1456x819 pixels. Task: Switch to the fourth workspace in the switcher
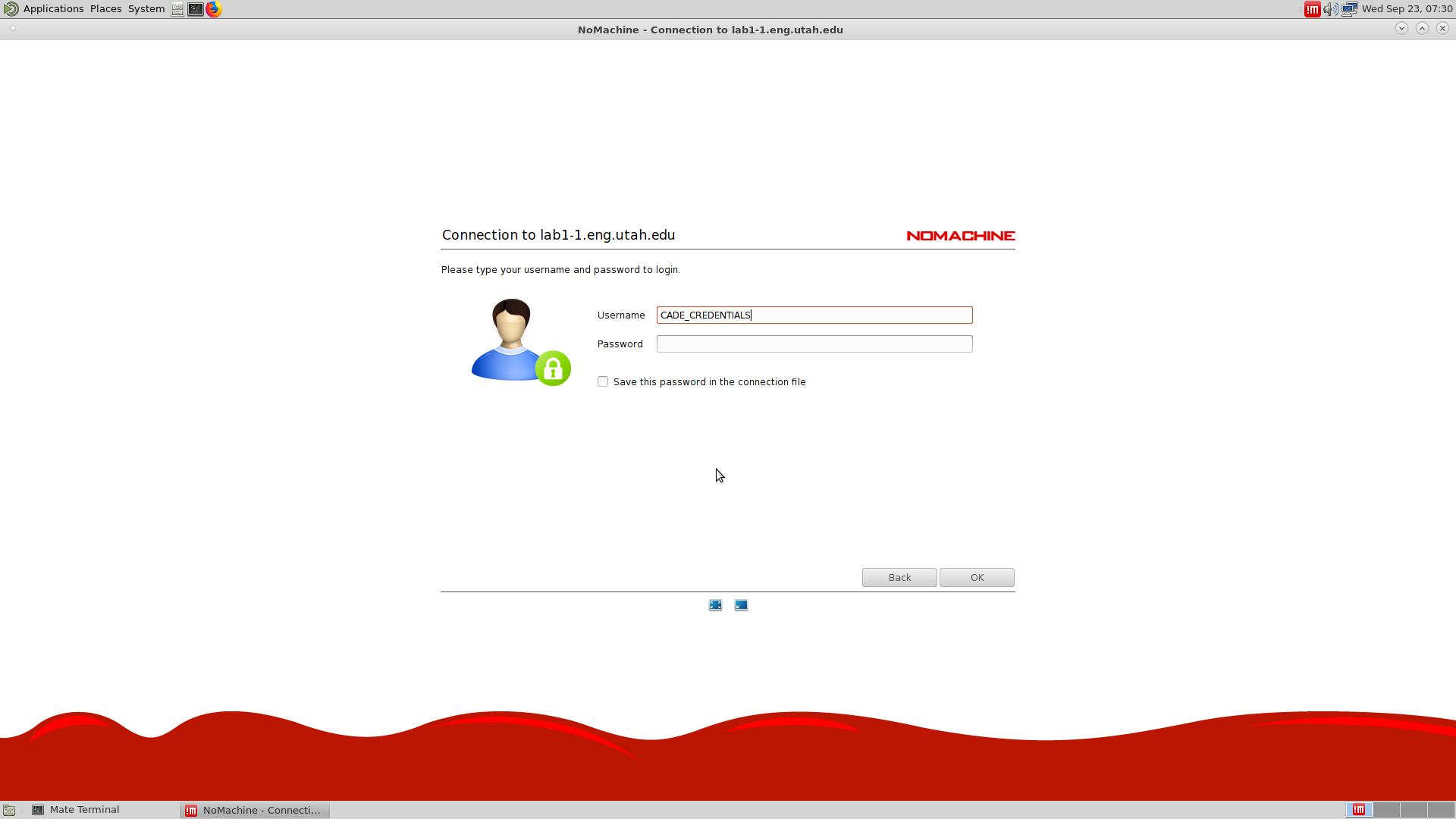pyautogui.click(x=1441, y=810)
